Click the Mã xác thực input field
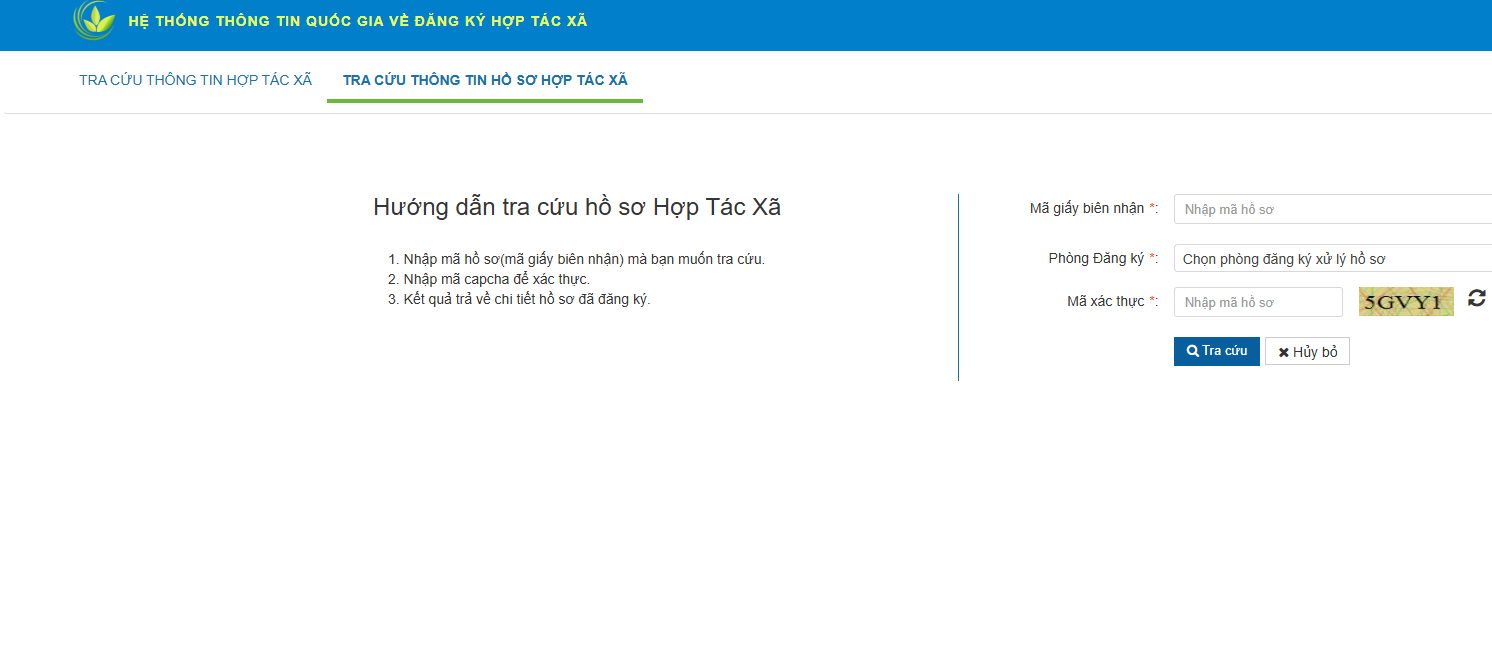The height and width of the screenshot is (648, 1492). coord(1257,301)
